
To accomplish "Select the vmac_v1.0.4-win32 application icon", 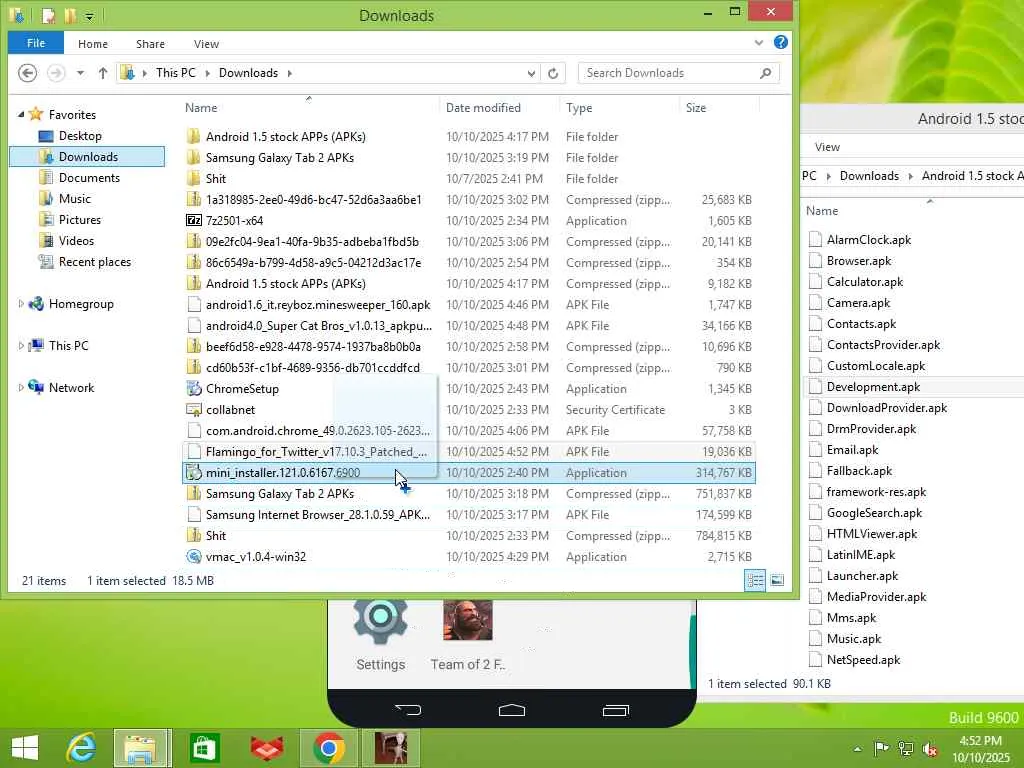I will (x=194, y=556).
